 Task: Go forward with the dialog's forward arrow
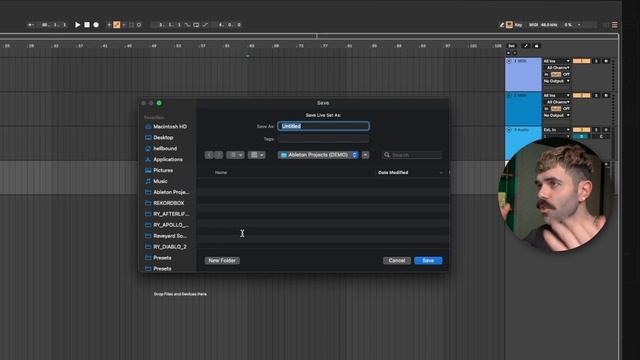click(219, 155)
